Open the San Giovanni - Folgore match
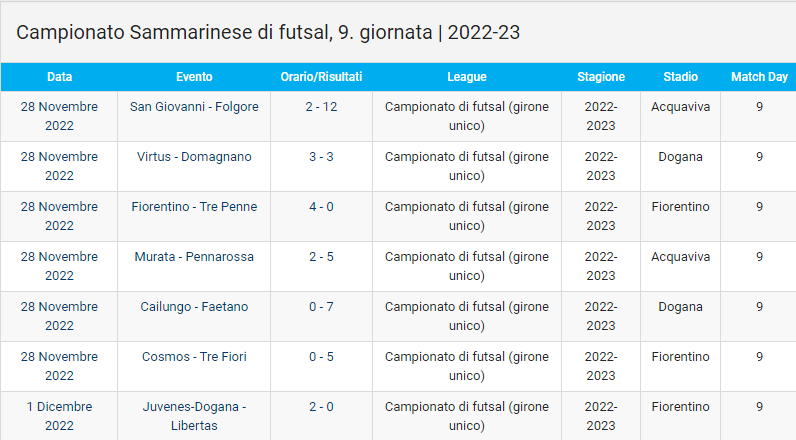The height and width of the screenshot is (440, 796). (x=194, y=107)
